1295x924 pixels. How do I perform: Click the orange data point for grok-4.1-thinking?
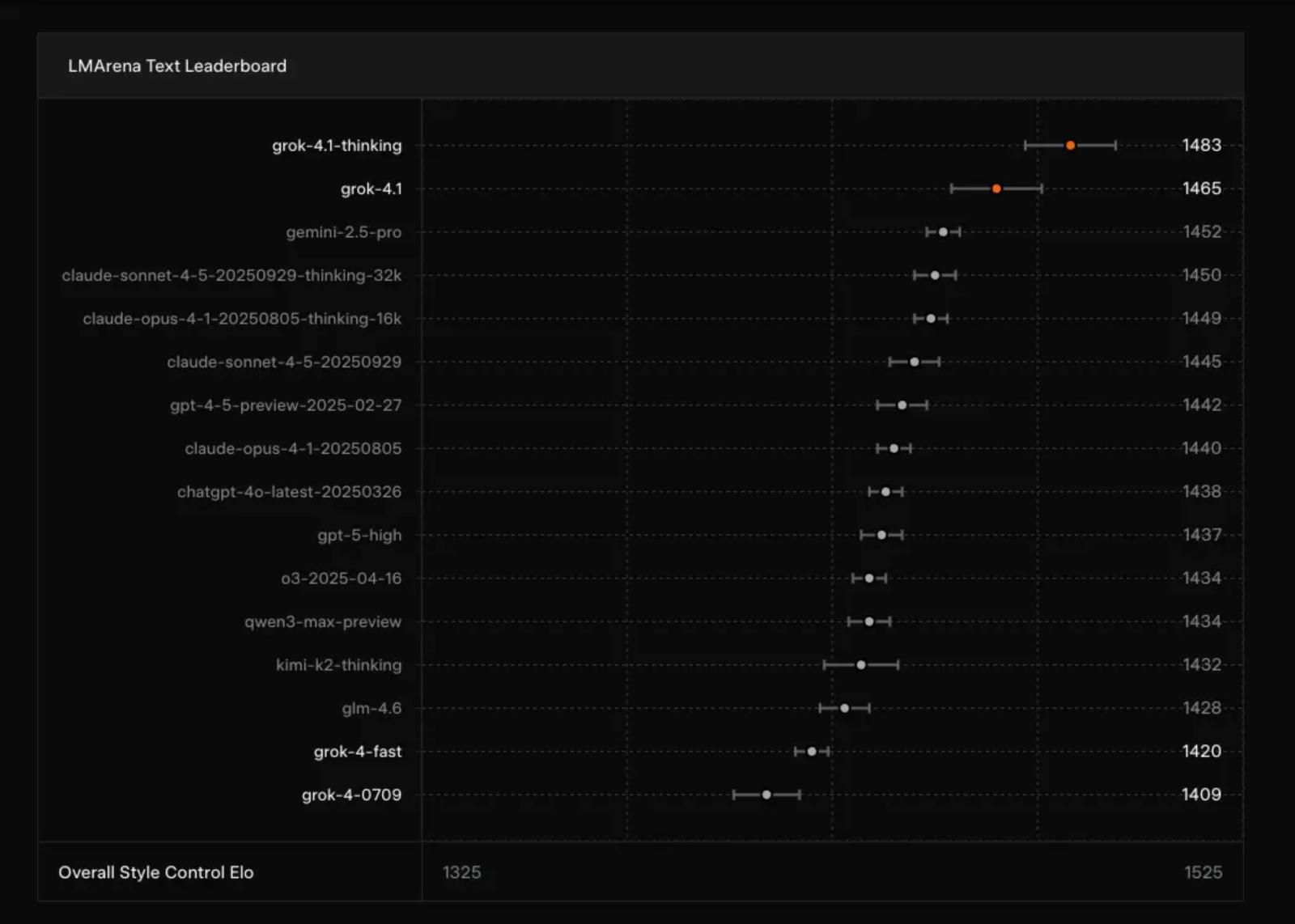click(x=1070, y=146)
